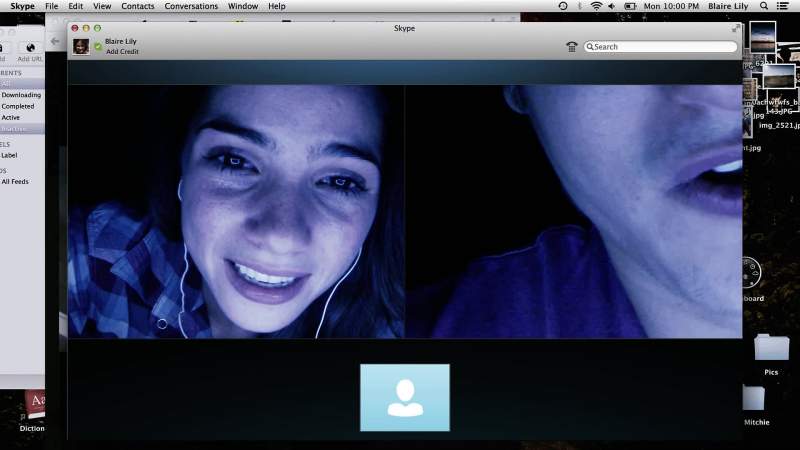The height and width of the screenshot is (450, 800).
Task: Open the Conversations menu
Action: click(191, 6)
